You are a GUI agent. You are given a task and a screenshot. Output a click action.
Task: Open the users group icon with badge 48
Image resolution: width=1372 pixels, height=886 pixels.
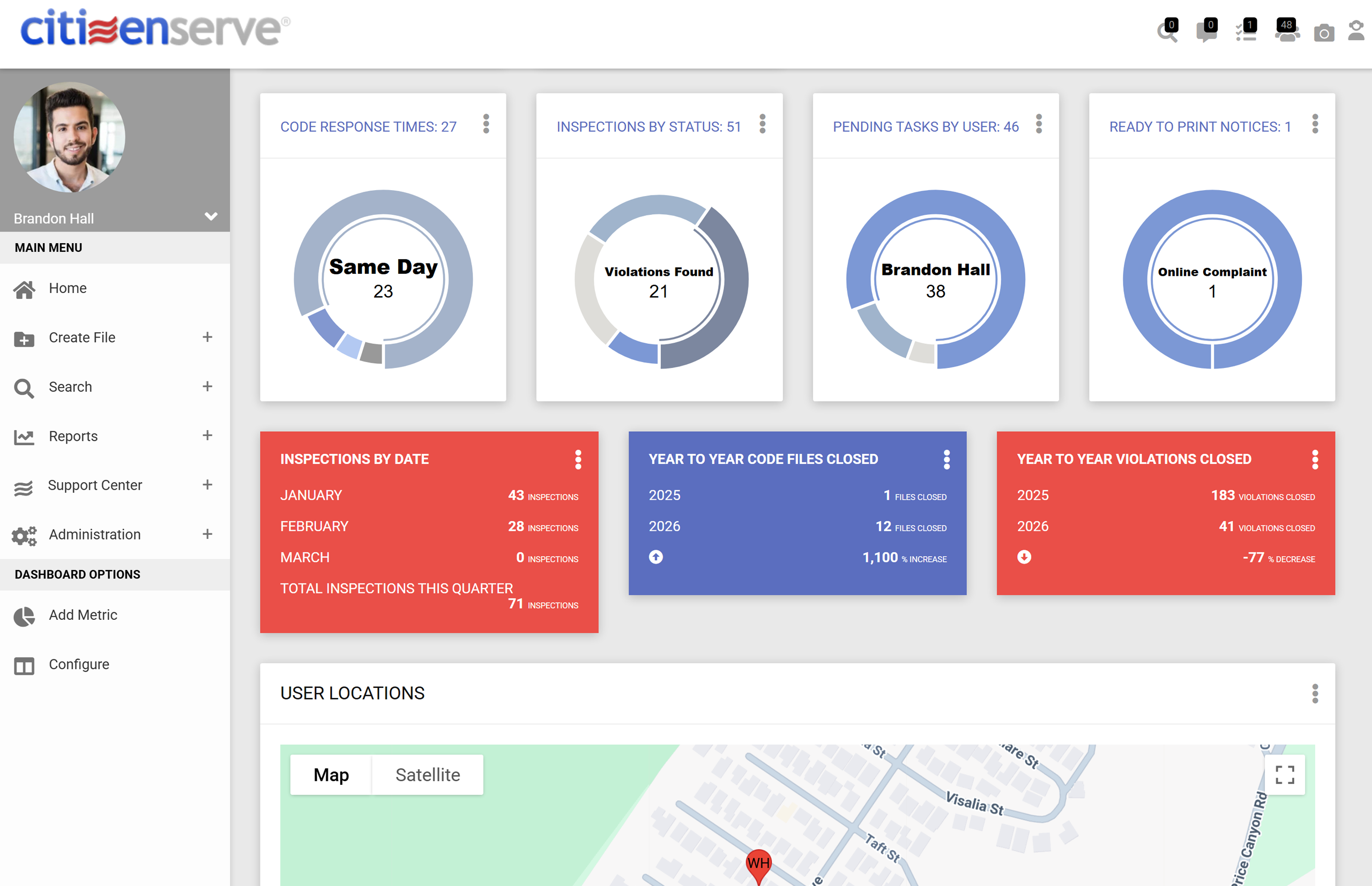(1287, 33)
